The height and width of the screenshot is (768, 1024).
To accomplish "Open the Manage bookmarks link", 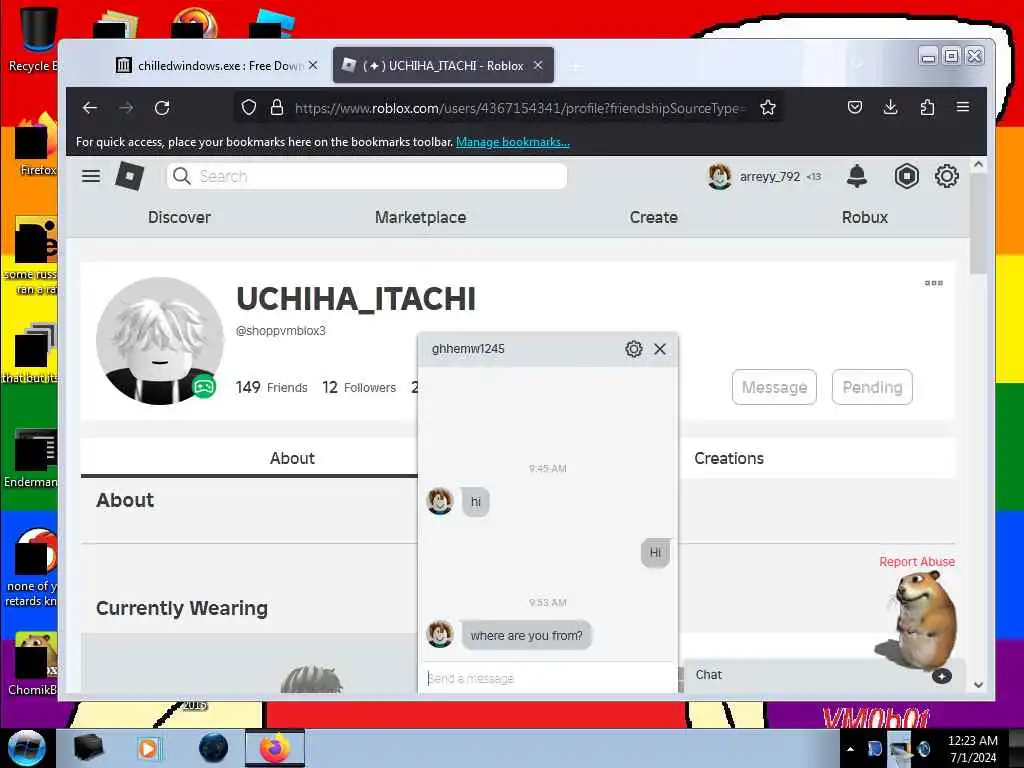I will [x=513, y=142].
